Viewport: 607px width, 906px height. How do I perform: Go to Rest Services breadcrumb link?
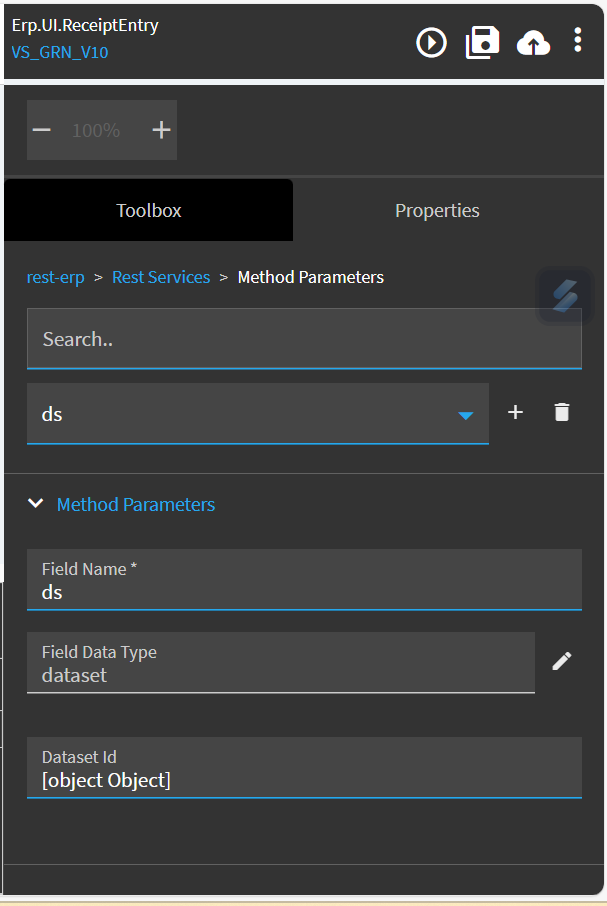point(161,277)
